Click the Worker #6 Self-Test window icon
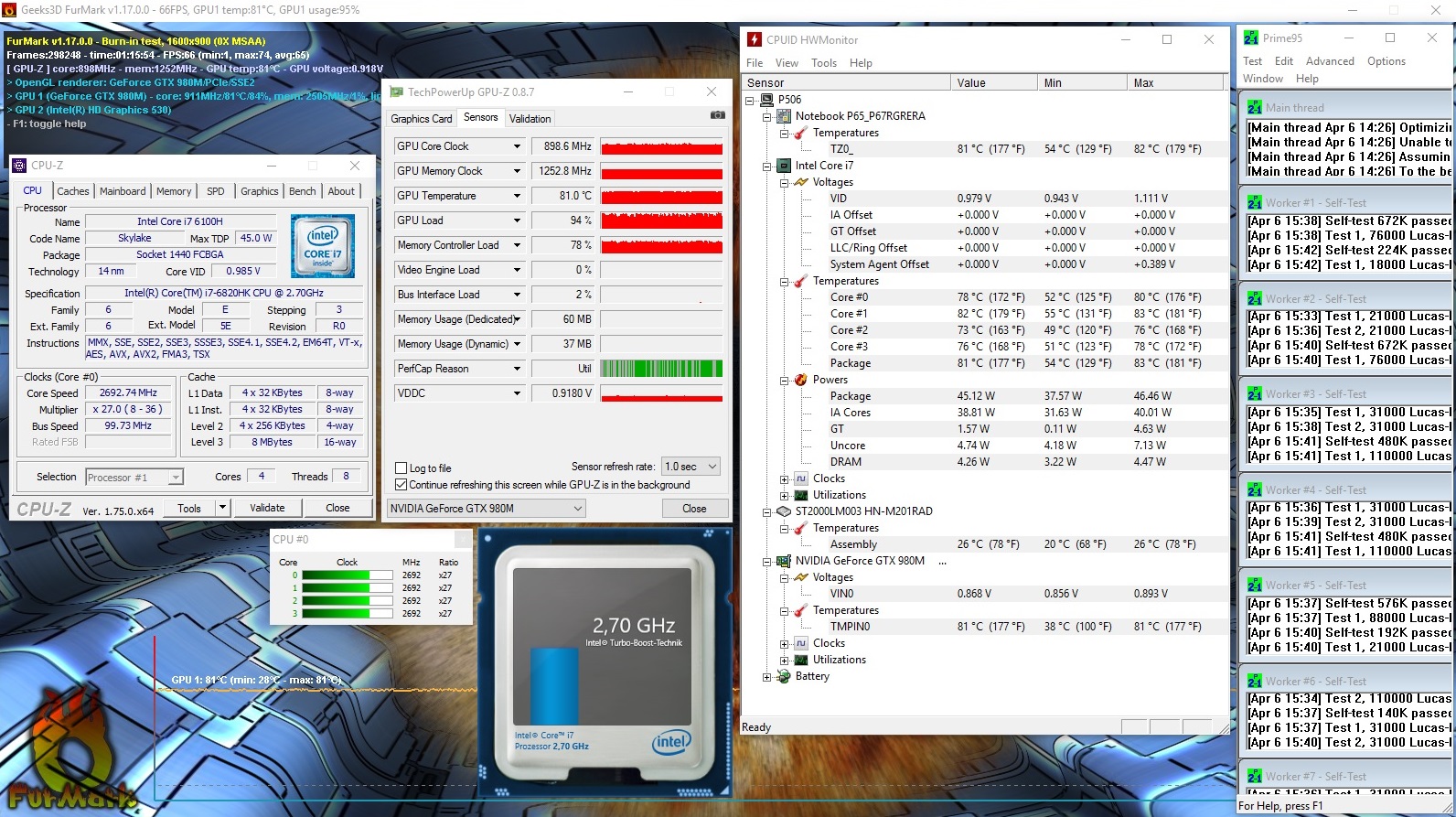Screen dimensions: 1456x817 point(1254,681)
